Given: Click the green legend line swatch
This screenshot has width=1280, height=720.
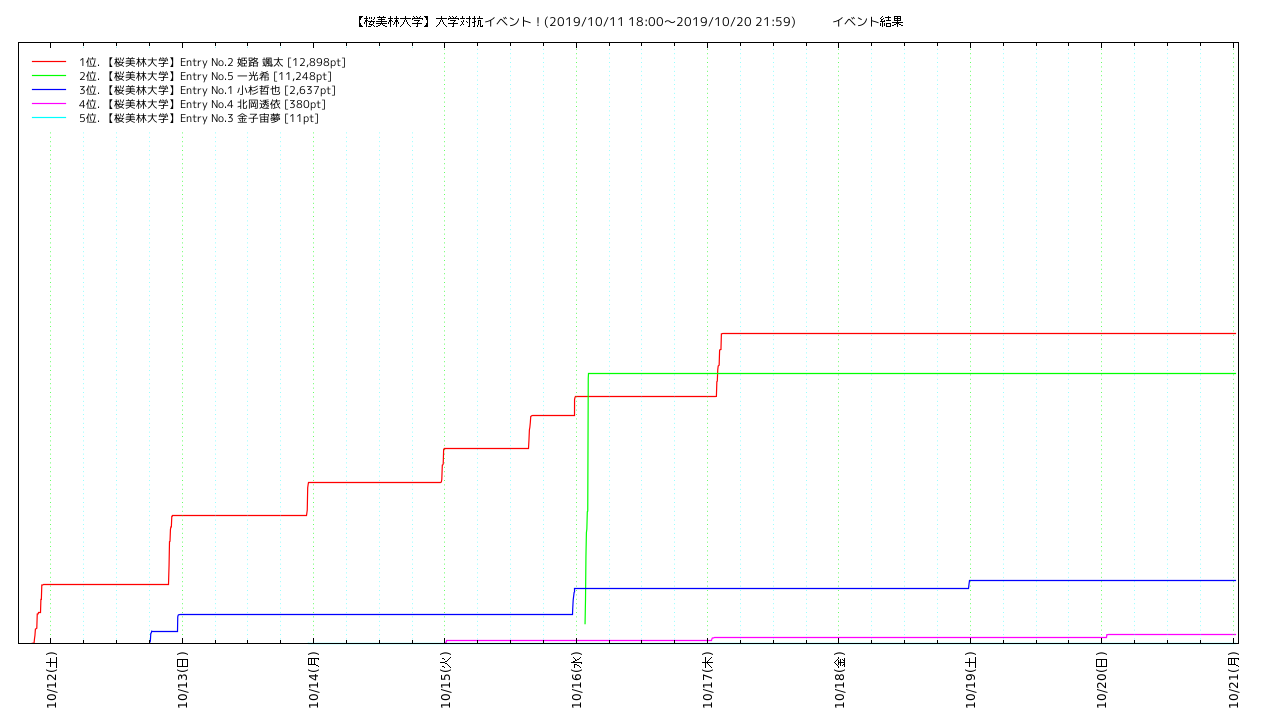Looking at the screenshot, I should [x=49, y=76].
